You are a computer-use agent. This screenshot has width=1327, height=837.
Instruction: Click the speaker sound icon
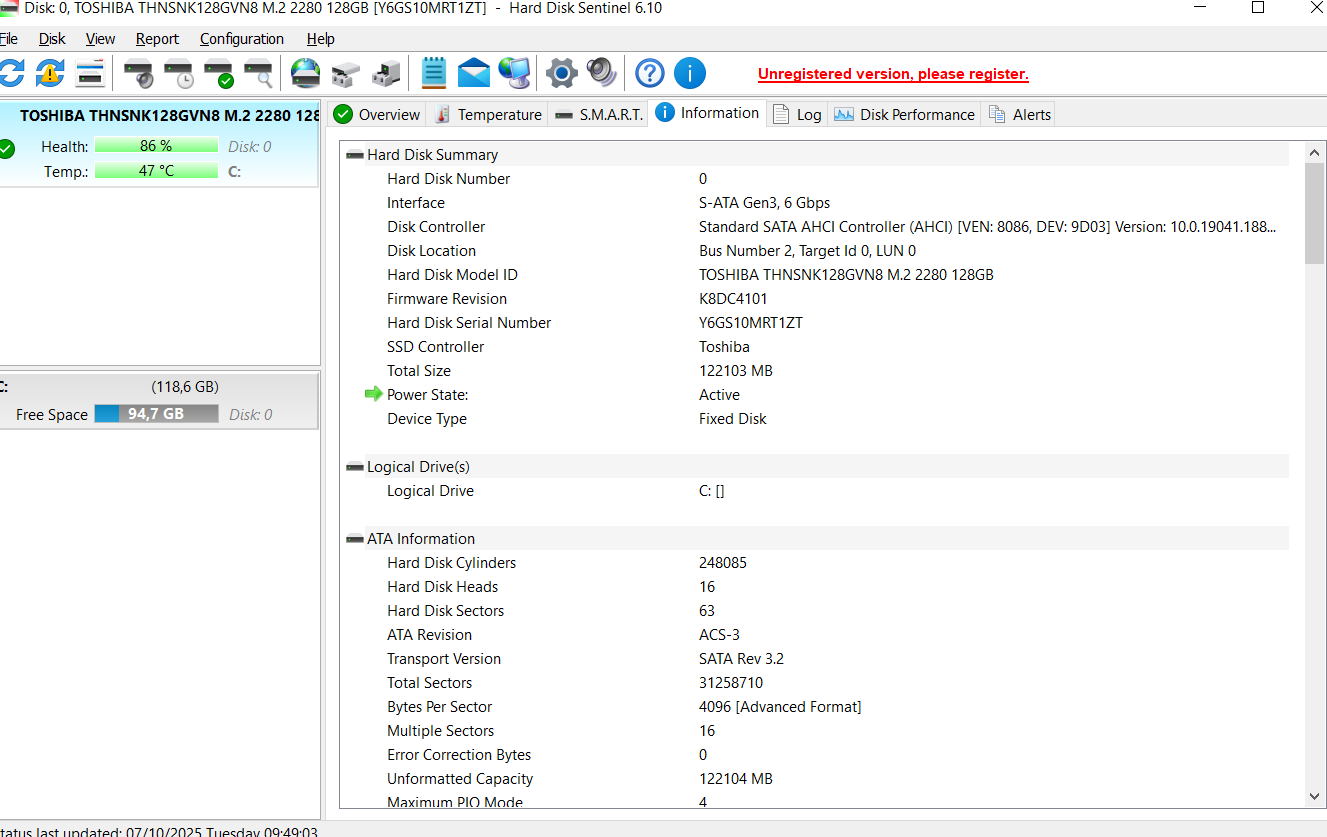601,73
